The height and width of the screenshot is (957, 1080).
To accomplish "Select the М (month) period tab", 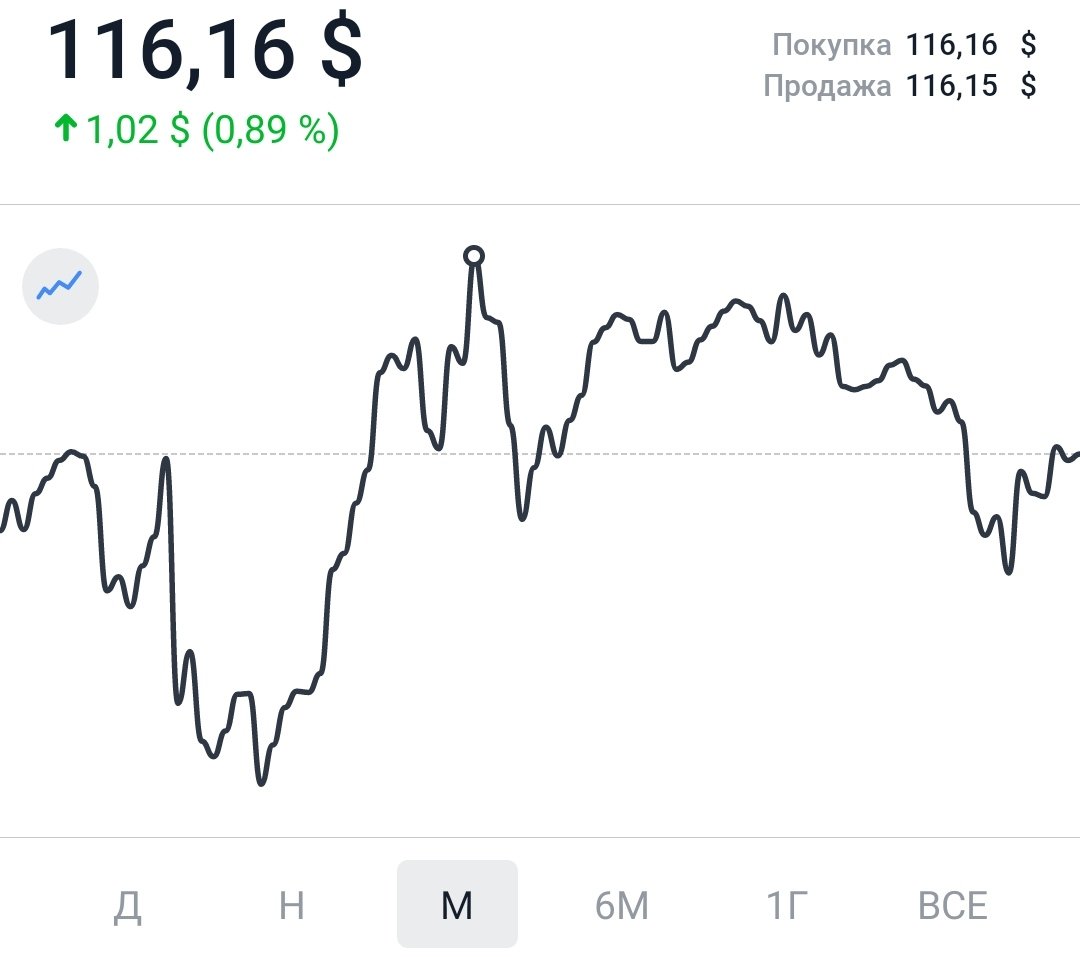I will click(x=457, y=905).
